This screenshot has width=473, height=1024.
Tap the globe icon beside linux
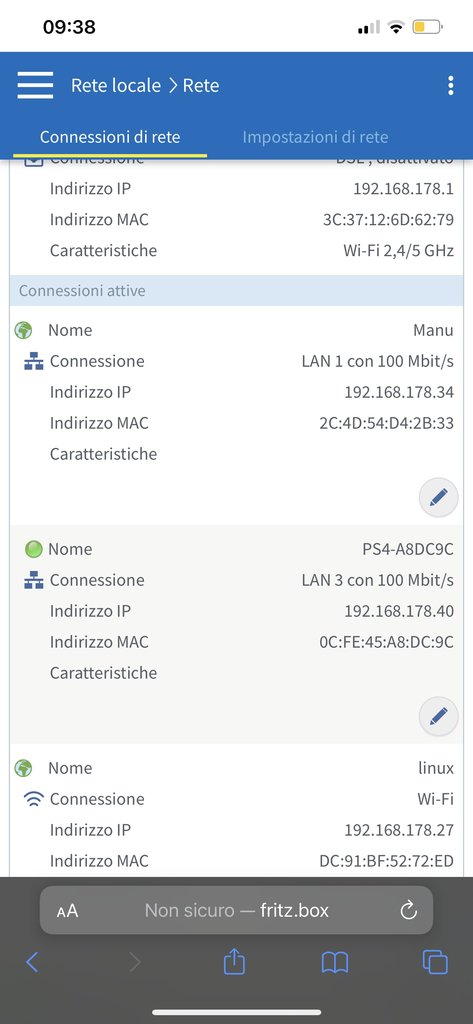point(24,768)
